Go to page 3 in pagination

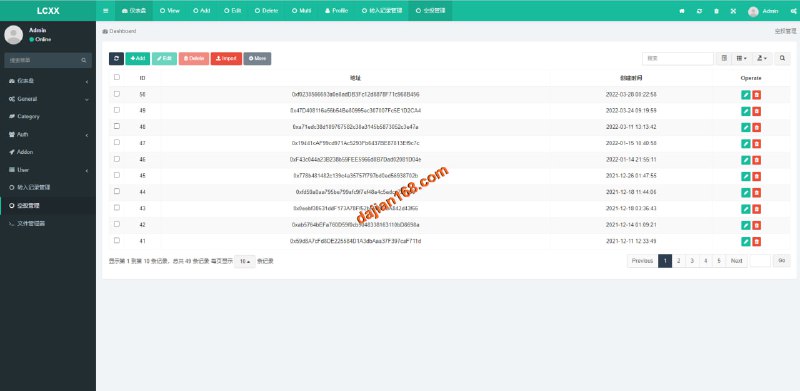(x=692, y=261)
